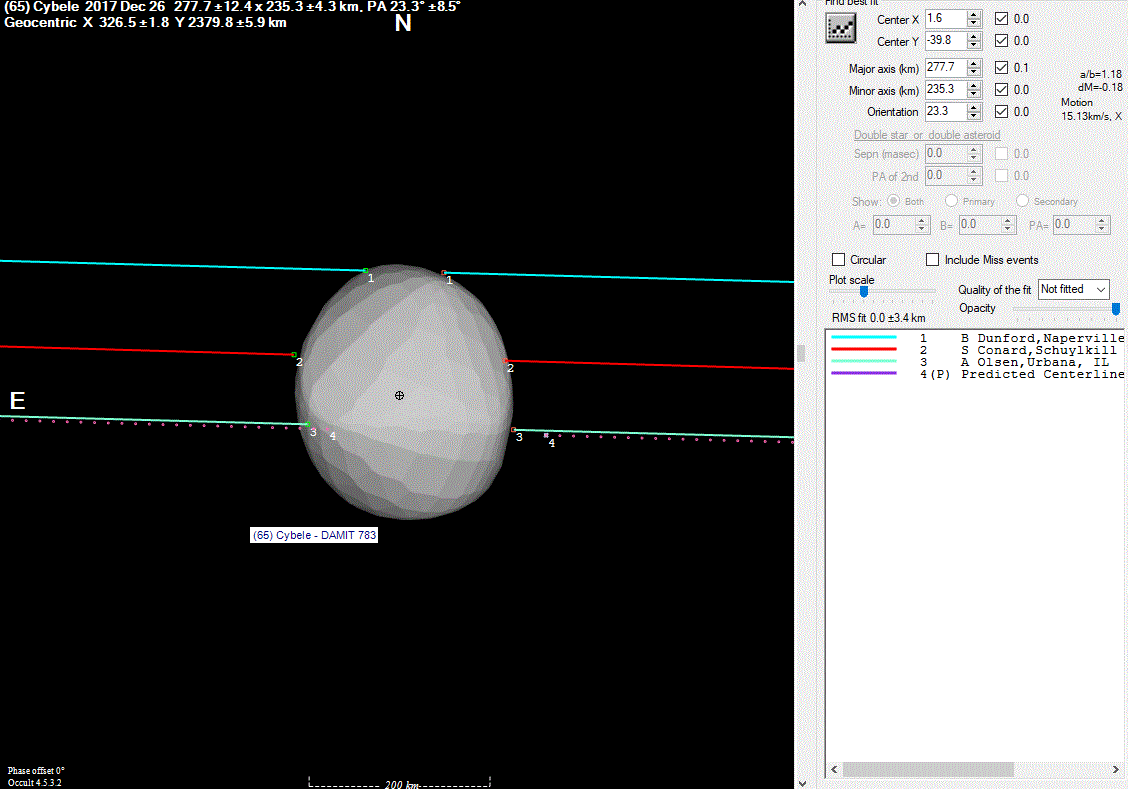1128x789 pixels.
Task: Increase Major axis with the spinner up arrow
Action: click(x=974, y=63)
